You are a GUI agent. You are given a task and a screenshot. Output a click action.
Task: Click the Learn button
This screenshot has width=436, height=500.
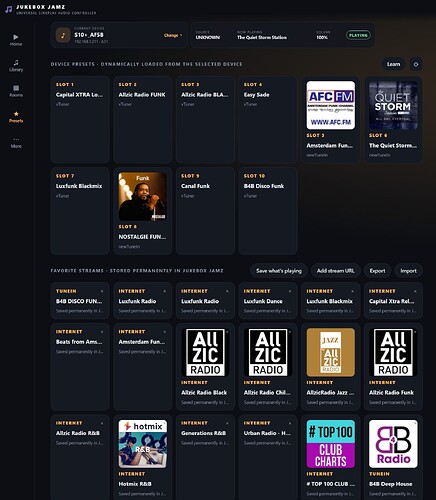[x=393, y=64]
